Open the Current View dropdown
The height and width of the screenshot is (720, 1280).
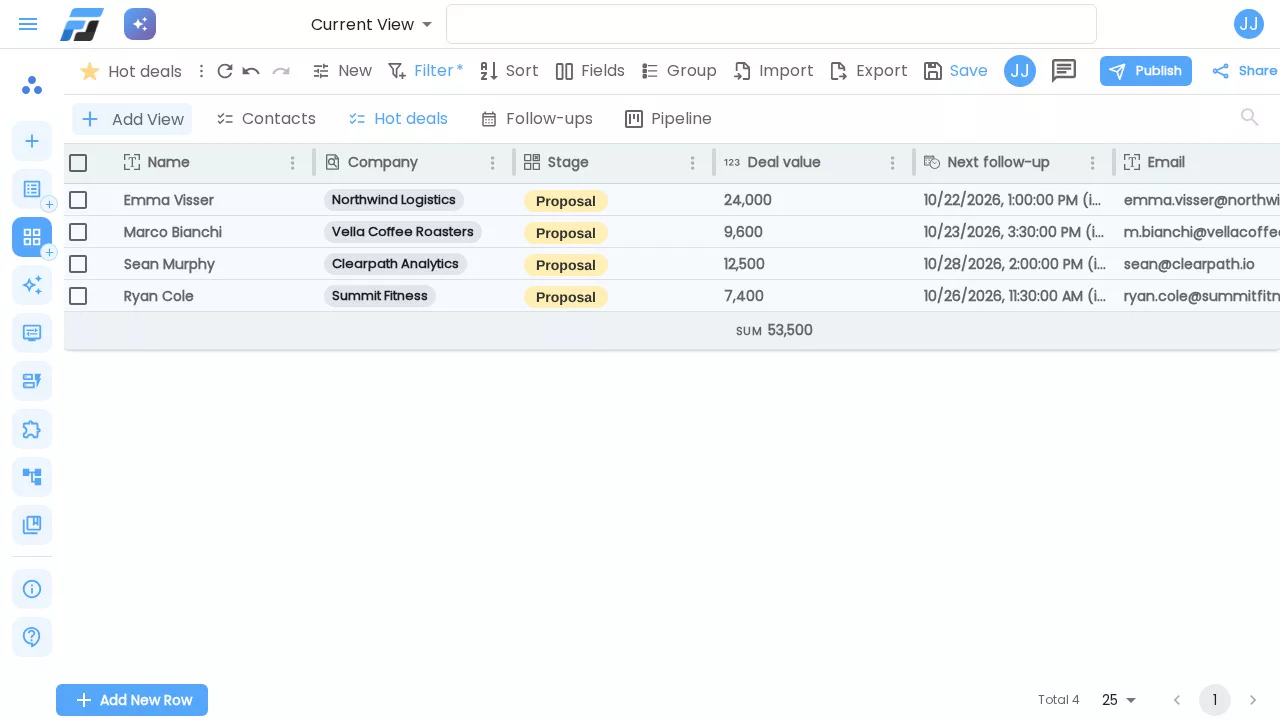[x=372, y=24]
